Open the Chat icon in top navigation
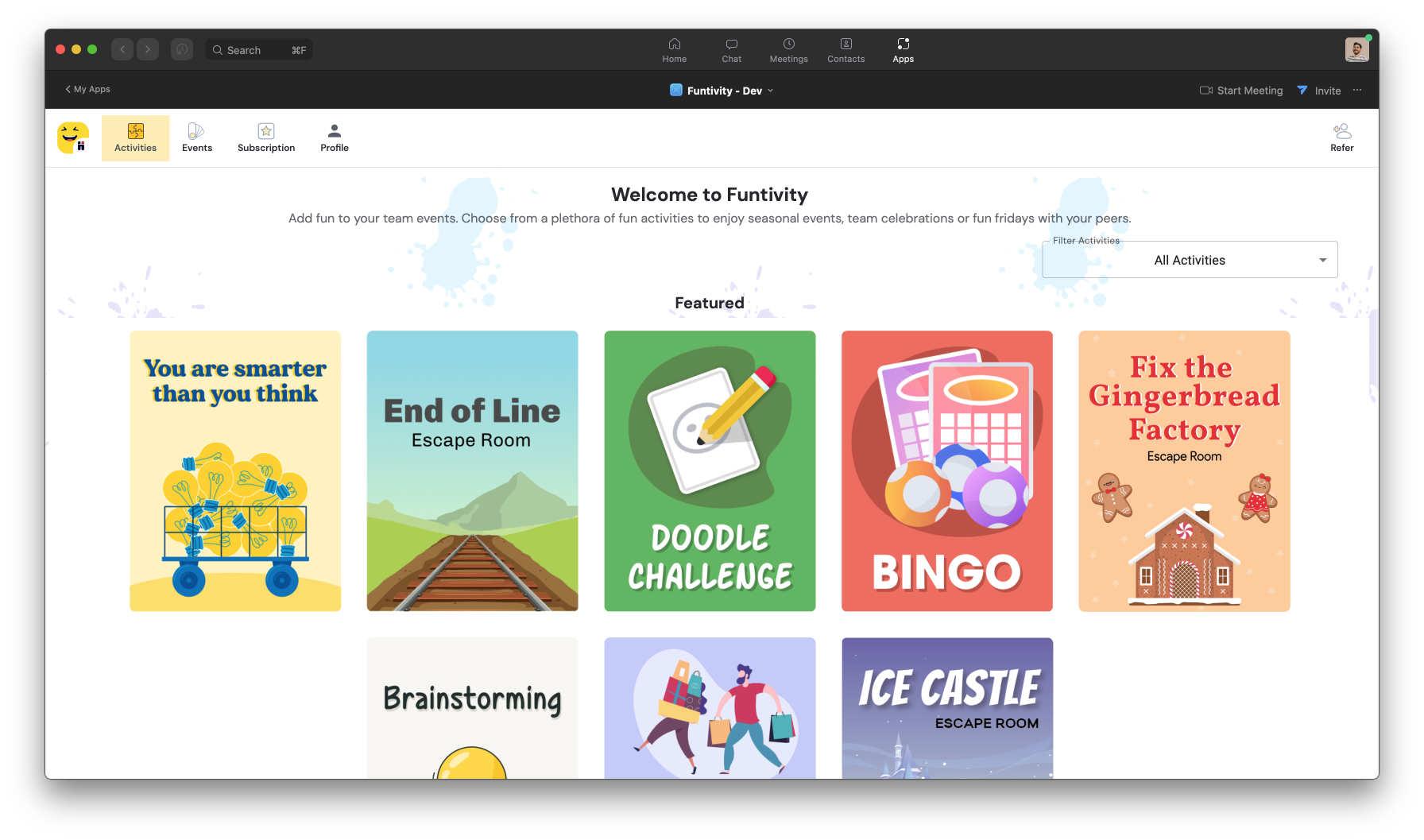1424x840 pixels. pyautogui.click(x=731, y=44)
